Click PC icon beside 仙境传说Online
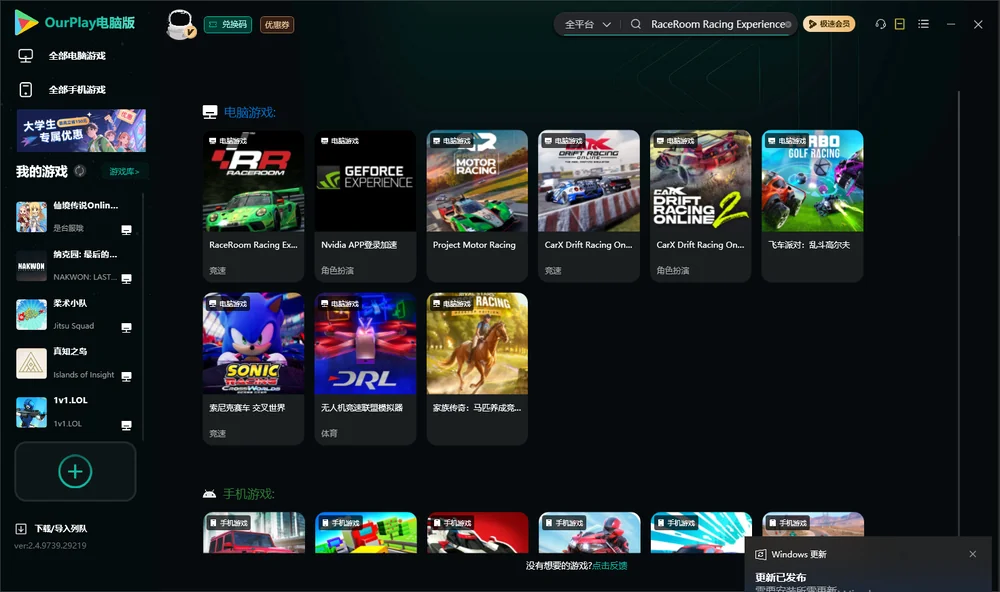This screenshot has width=1000, height=592. pos(126,230)
